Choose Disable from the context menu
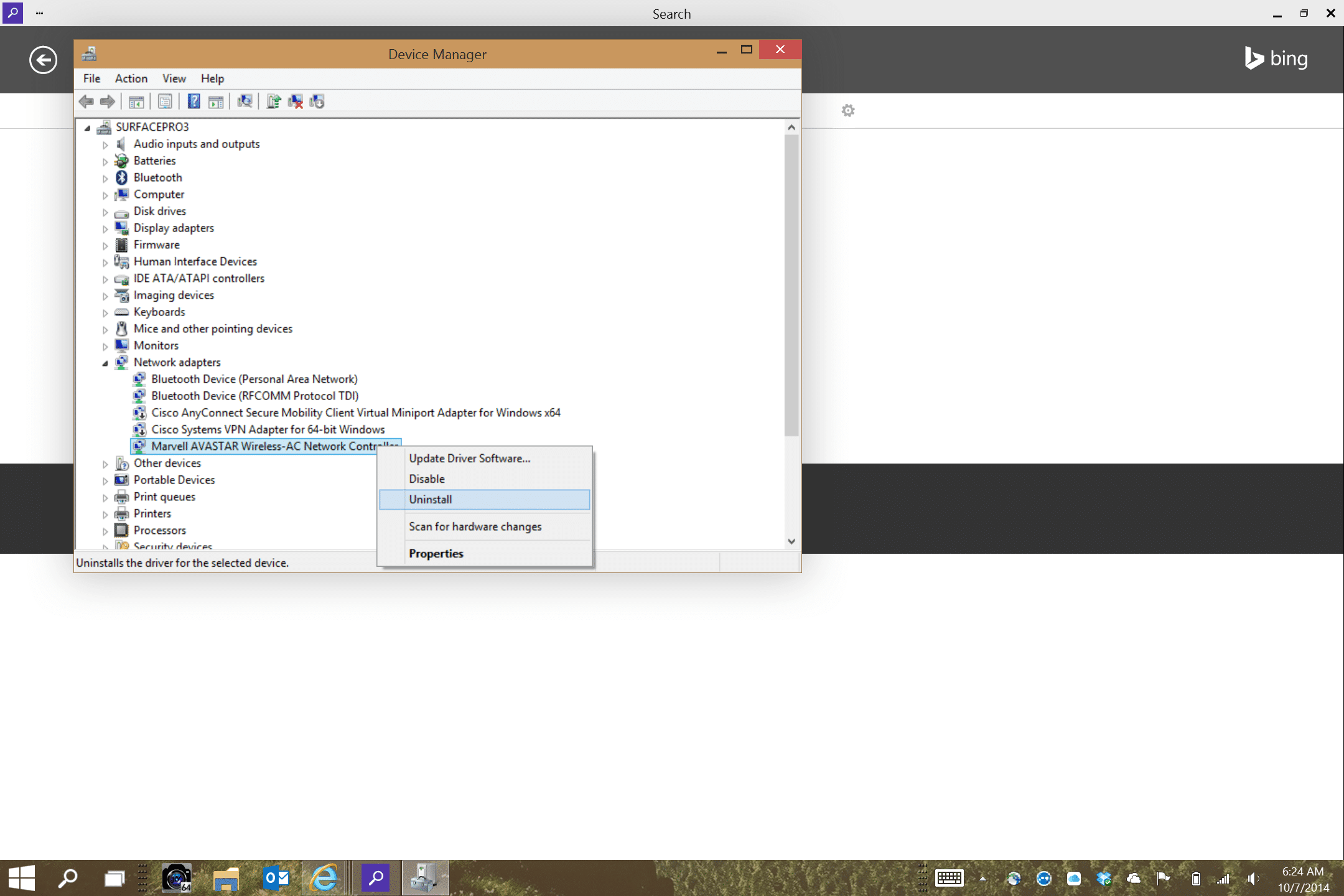This screenshot has height=896, width=1344. tap(485, 478)
